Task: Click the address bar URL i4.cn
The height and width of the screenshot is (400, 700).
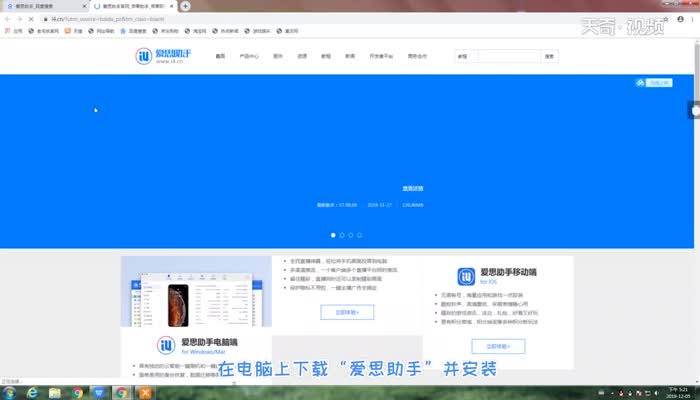Action: pyautogui.click(x=108, y=19)
